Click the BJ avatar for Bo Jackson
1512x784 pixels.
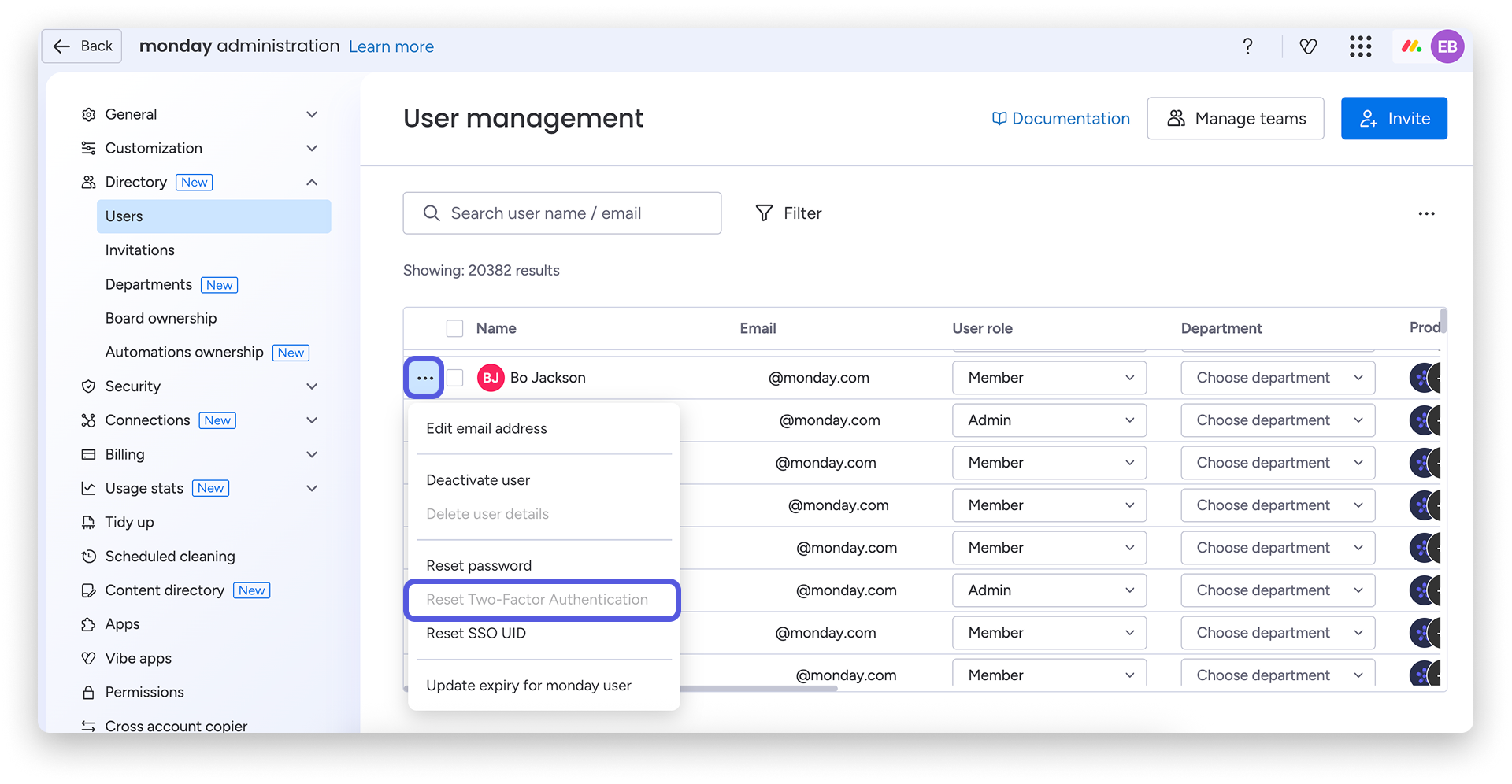491,378
